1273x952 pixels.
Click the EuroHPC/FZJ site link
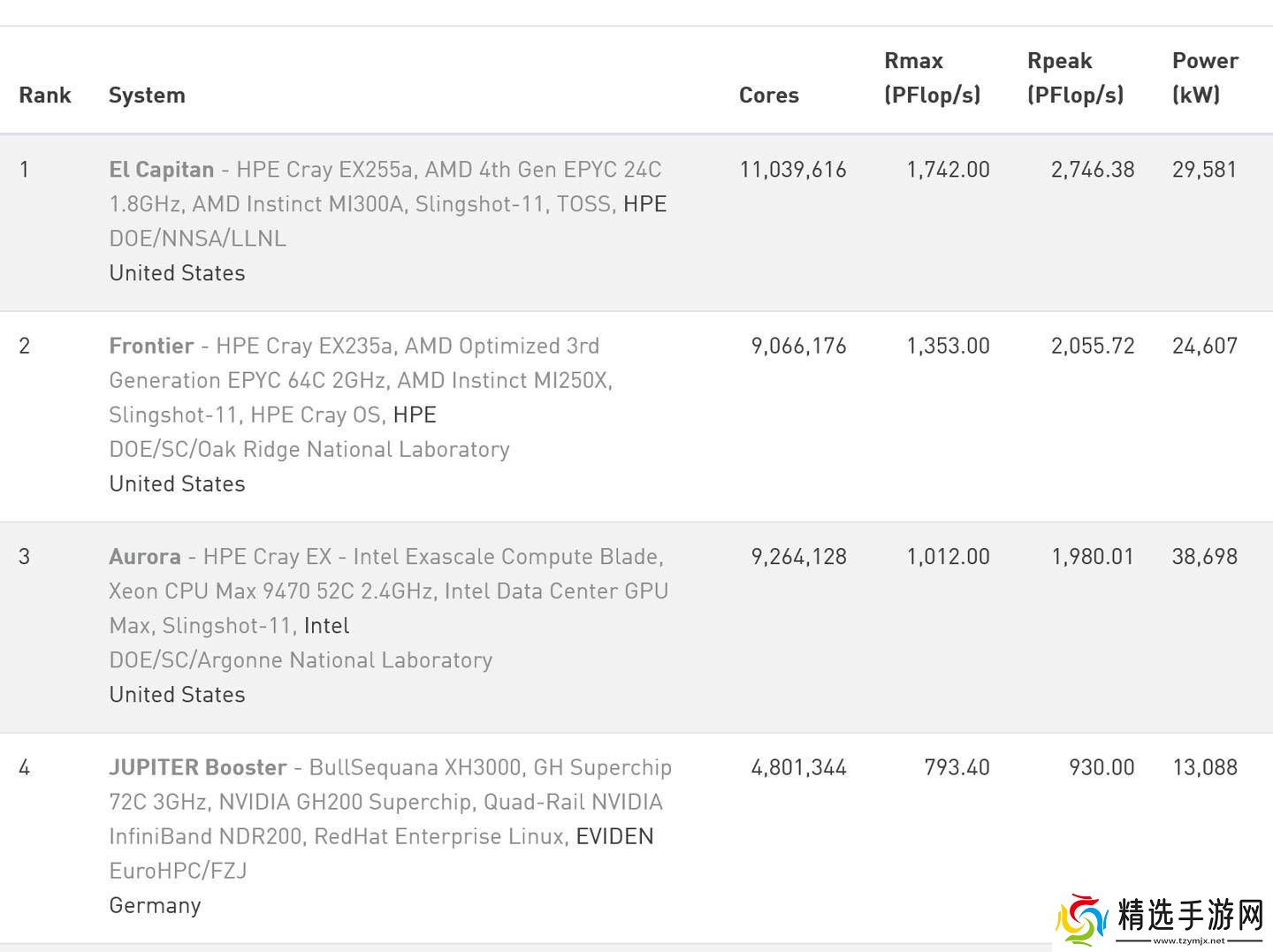[x=178, y=871]
